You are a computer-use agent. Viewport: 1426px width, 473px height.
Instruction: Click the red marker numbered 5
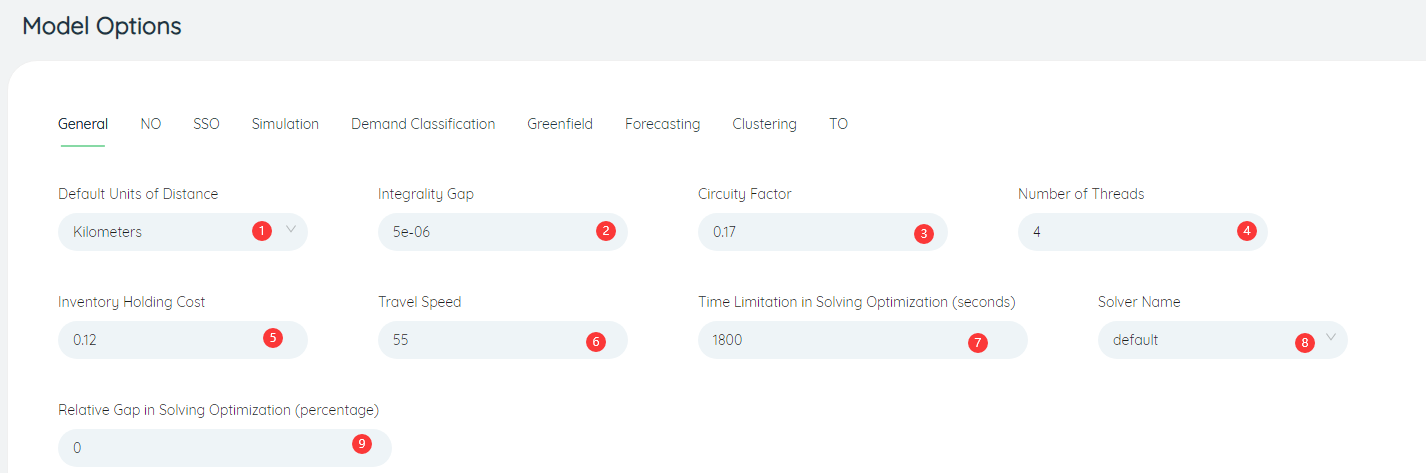coord(272,338)
